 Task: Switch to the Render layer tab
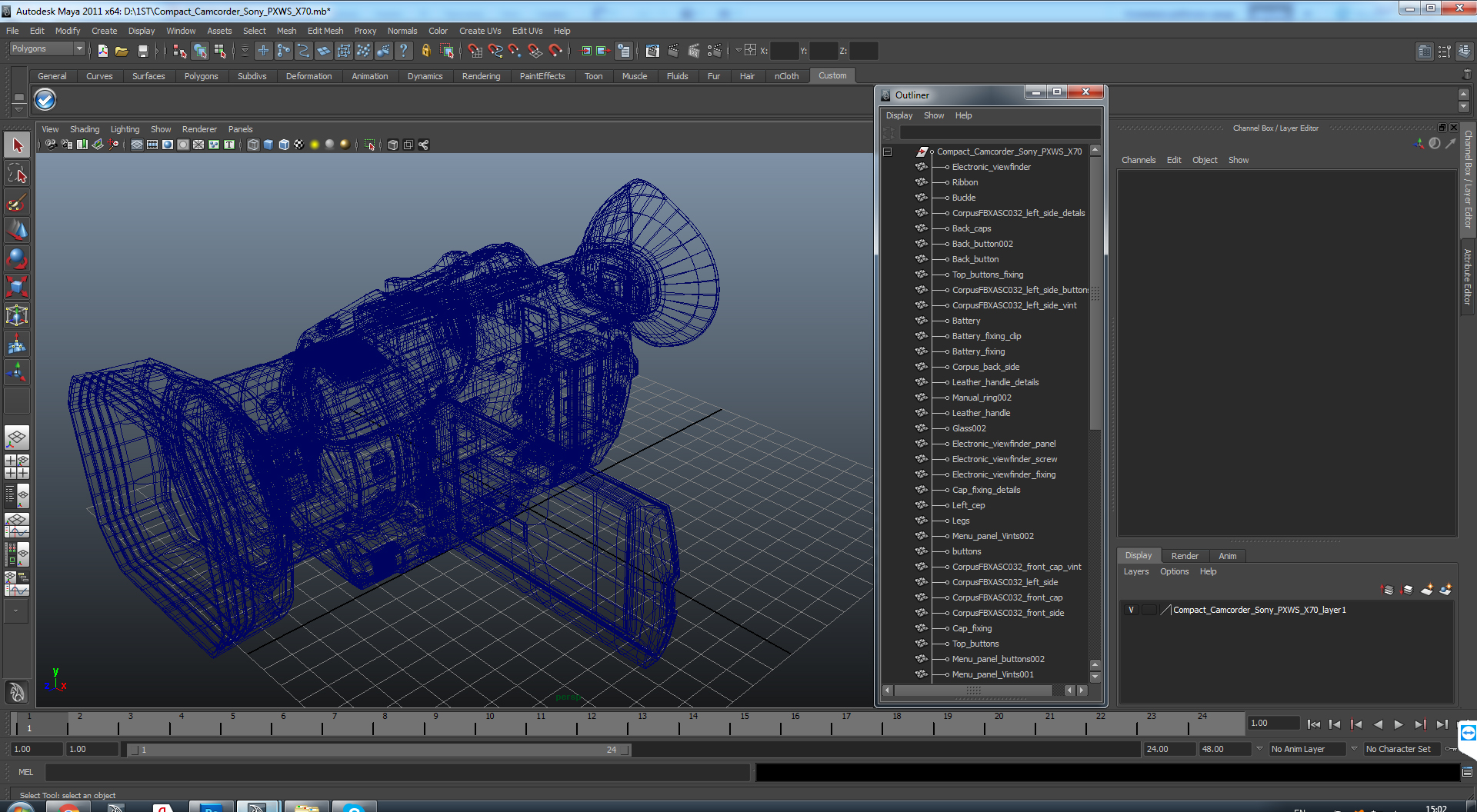(1185, 556)
